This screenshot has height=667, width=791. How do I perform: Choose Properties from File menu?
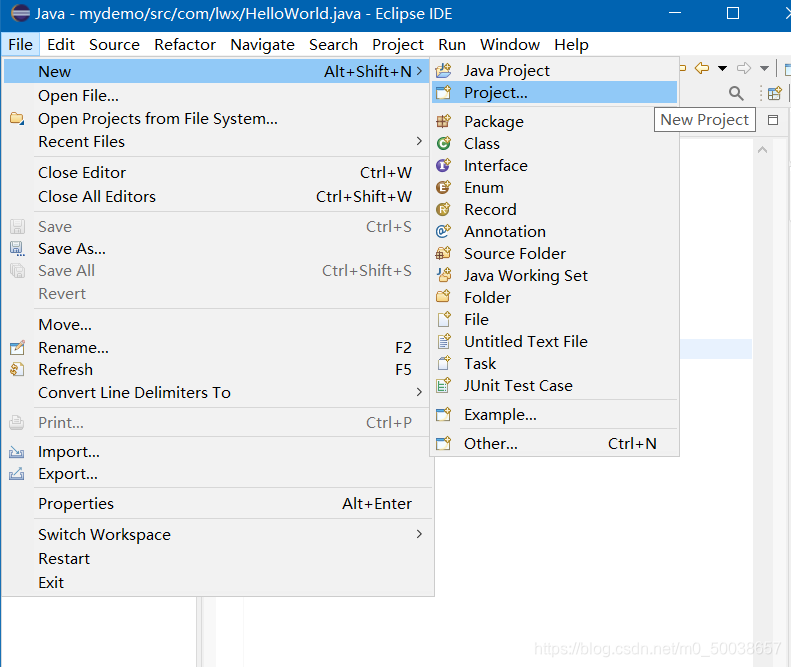(217, 504)
